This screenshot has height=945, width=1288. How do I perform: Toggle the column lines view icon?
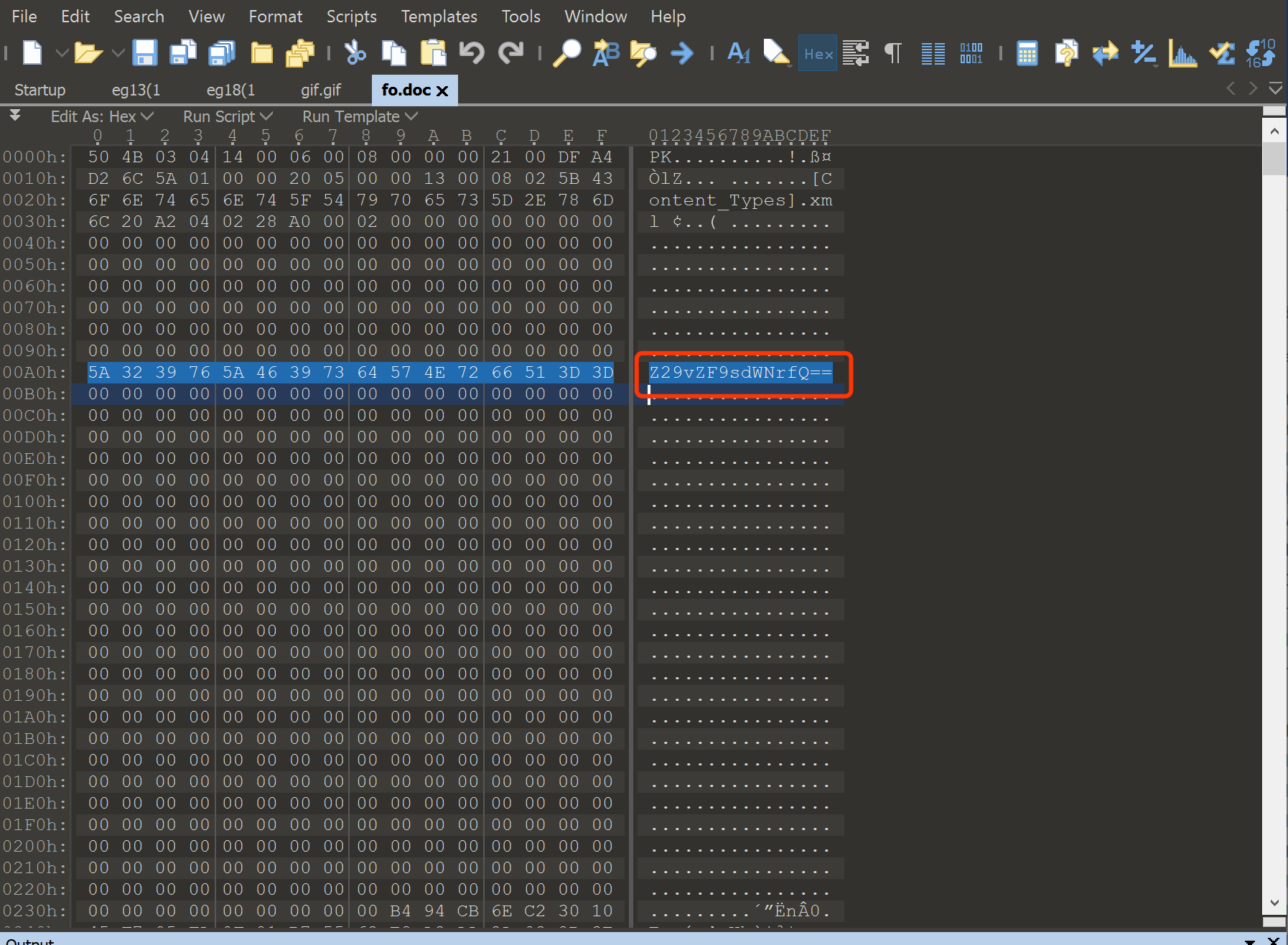click(x=933, y=53)
